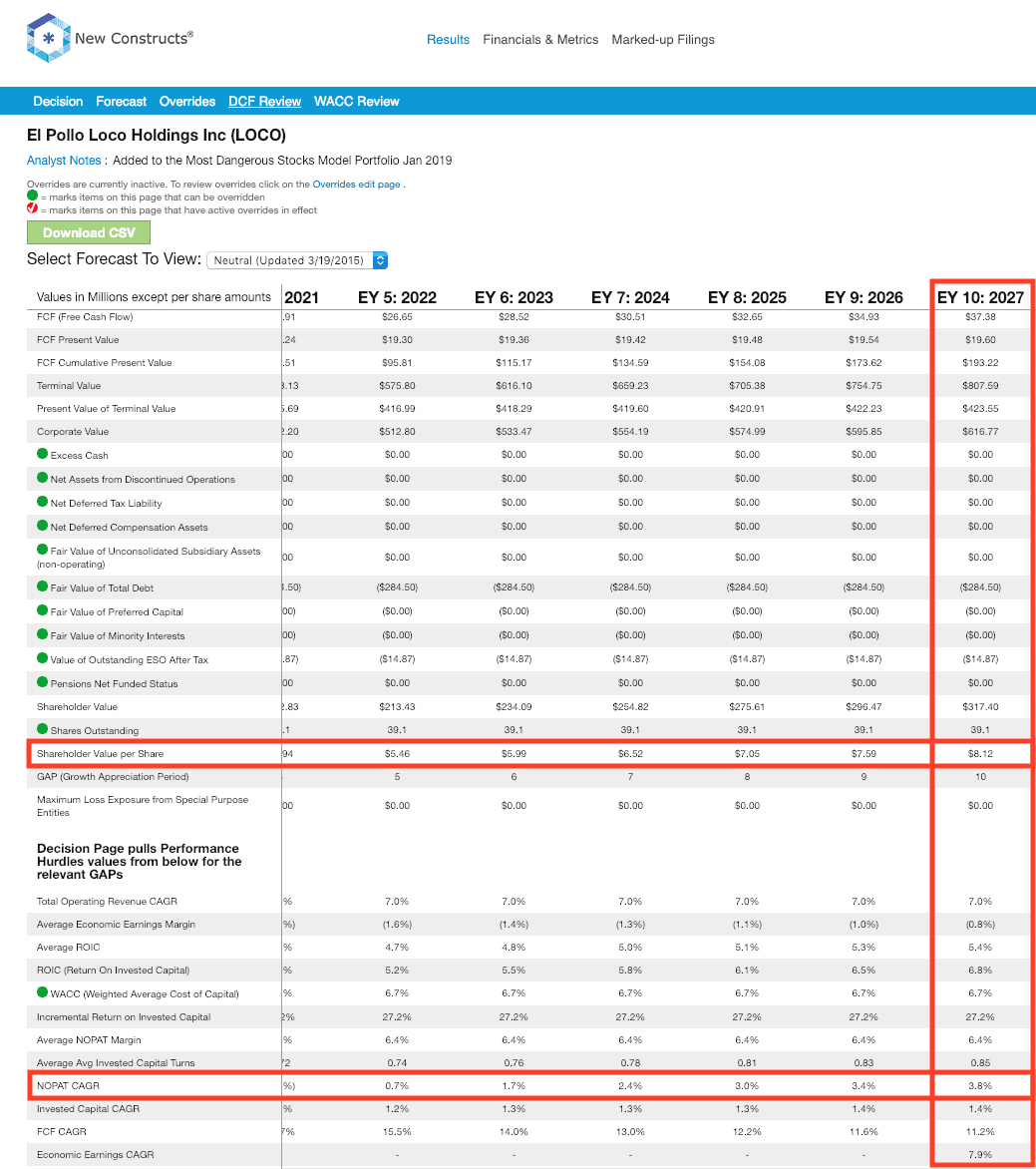Click green dot beside Fair Value of Unconsolidated Subsidiary Assets

click(x=43, y=549)
